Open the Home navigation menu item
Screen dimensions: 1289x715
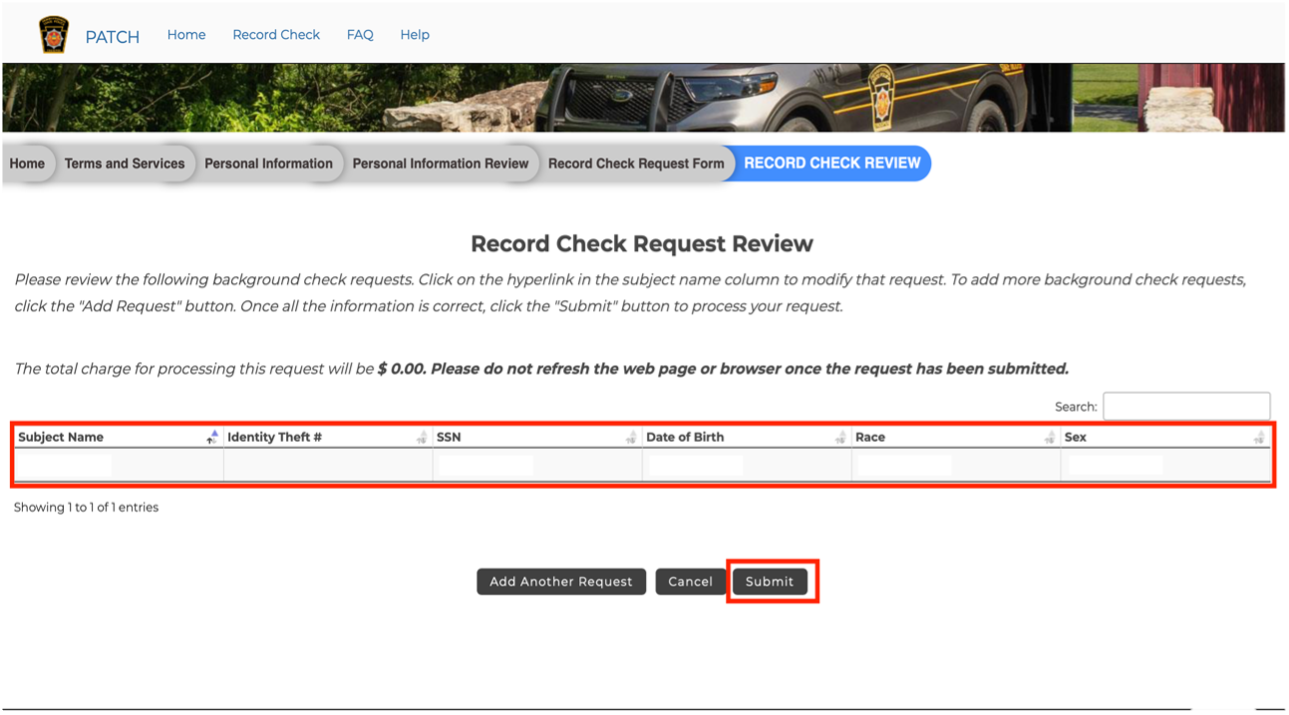pos(186,35)
